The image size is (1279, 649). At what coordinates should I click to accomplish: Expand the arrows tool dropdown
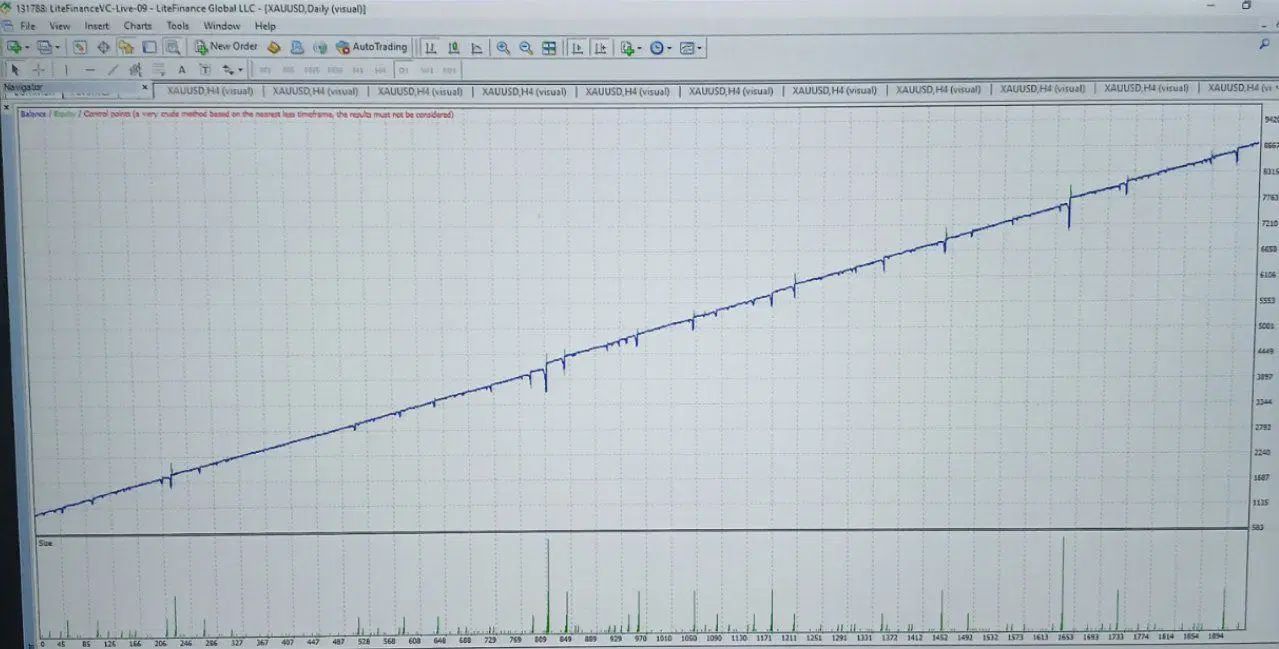241,70
